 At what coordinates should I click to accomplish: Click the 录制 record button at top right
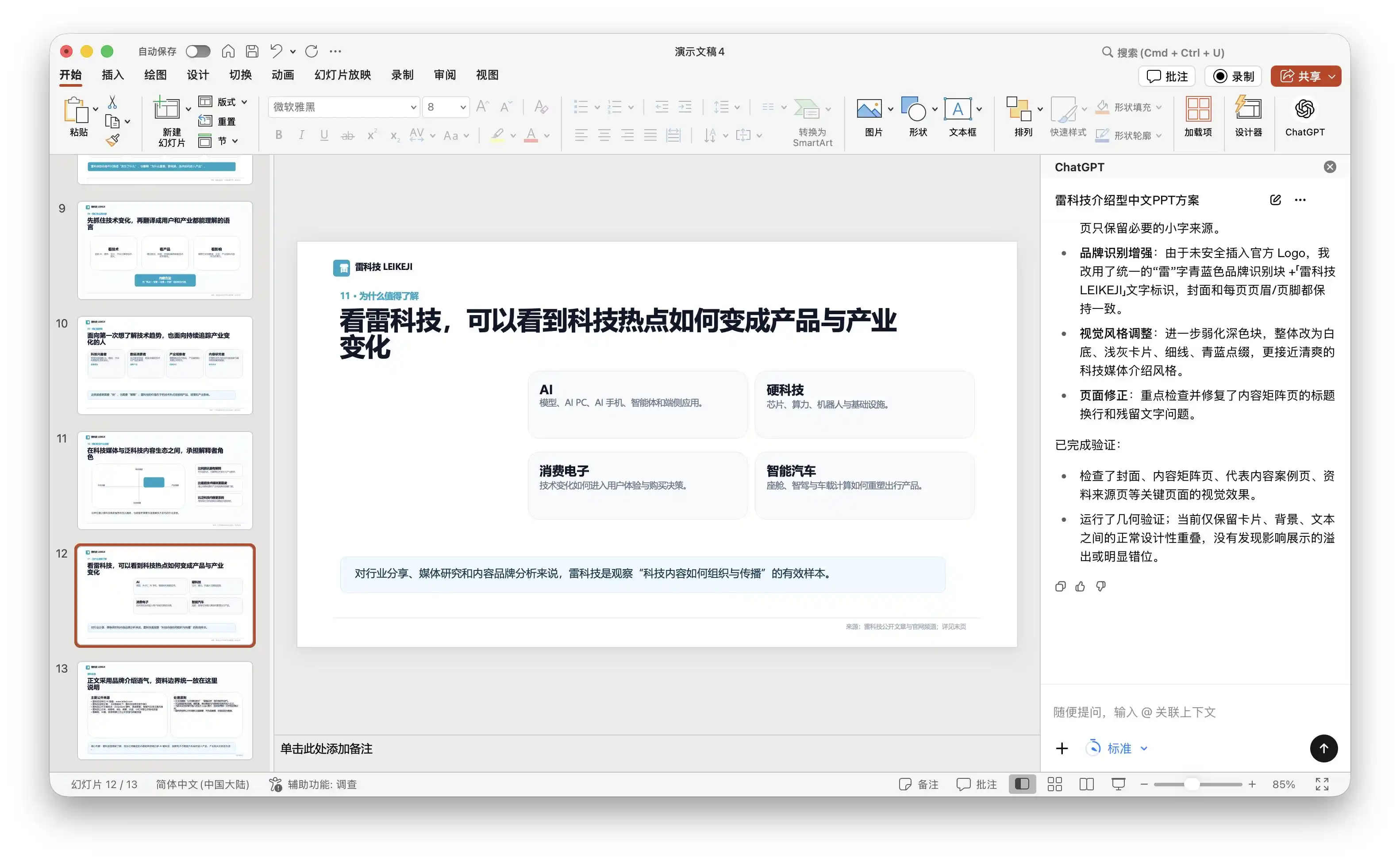(1233, 76)
